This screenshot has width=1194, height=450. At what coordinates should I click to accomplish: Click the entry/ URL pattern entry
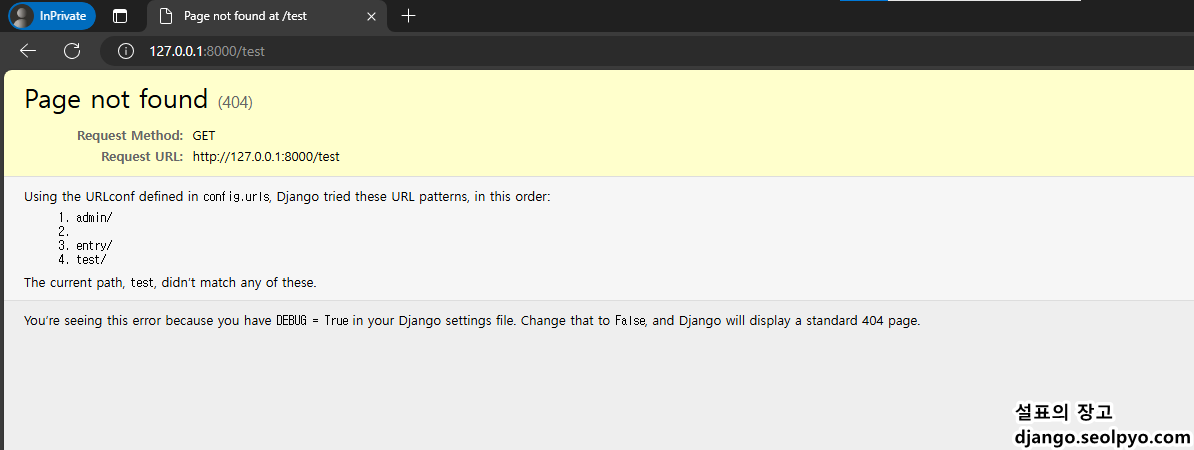click(94, 246)
